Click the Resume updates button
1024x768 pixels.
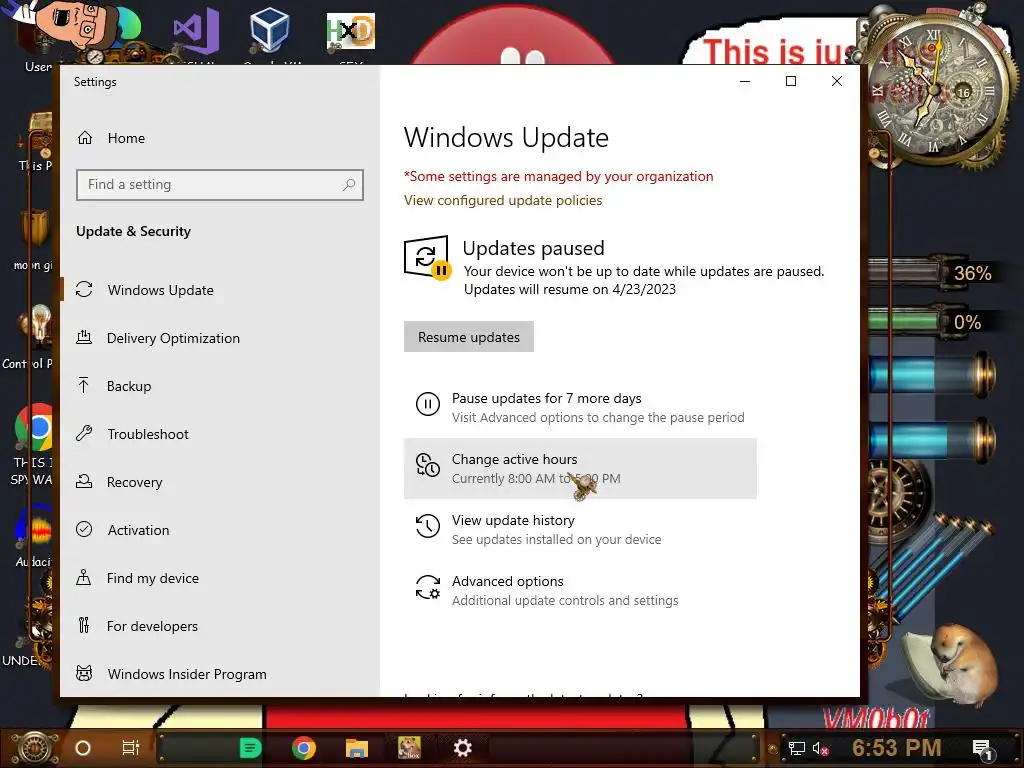pyautogui.click(x=469, y=337)
